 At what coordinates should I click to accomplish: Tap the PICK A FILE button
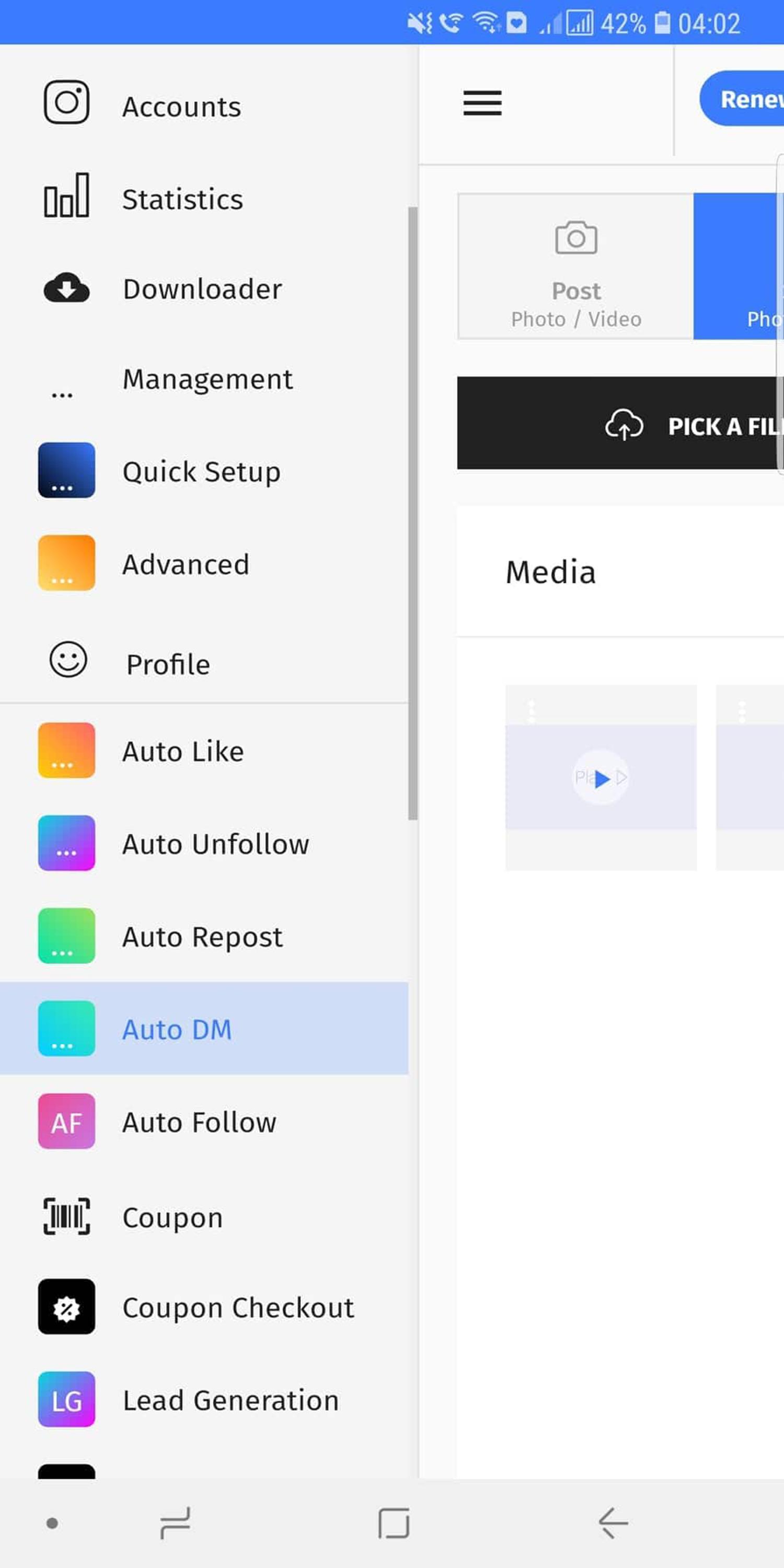(x=620, y=423)
